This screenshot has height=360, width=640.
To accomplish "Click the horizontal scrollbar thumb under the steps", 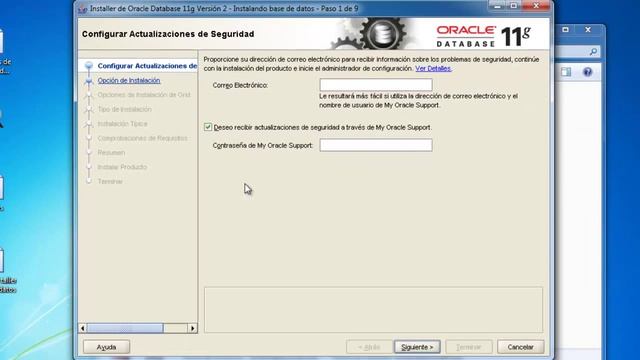I will (x=125, y=328).
